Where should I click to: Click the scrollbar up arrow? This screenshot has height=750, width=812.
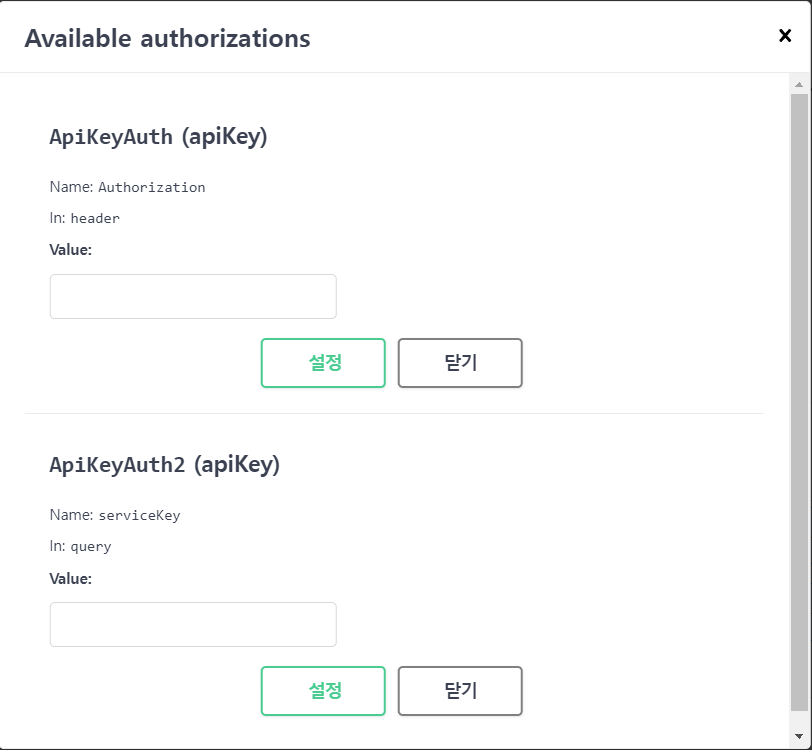coord(799,84)
